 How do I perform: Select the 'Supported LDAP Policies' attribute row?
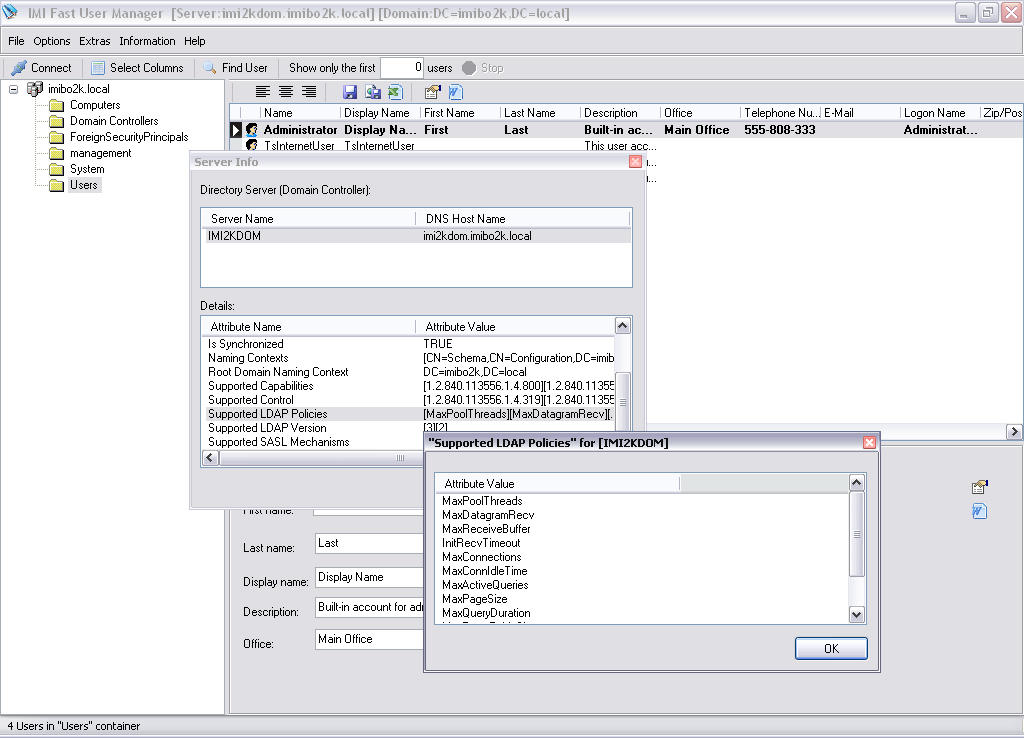coord(409,414)
